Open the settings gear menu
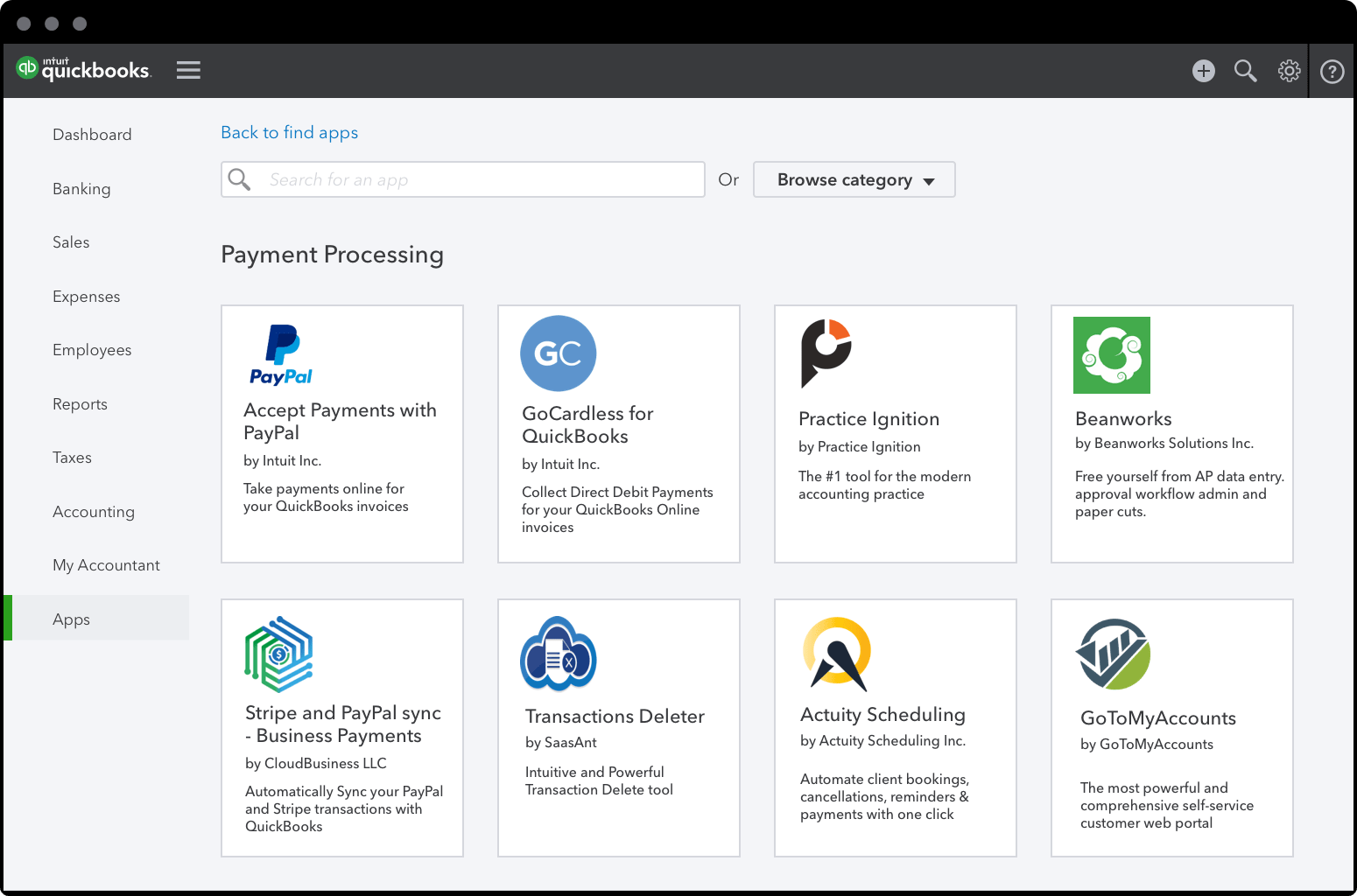 1289,71
